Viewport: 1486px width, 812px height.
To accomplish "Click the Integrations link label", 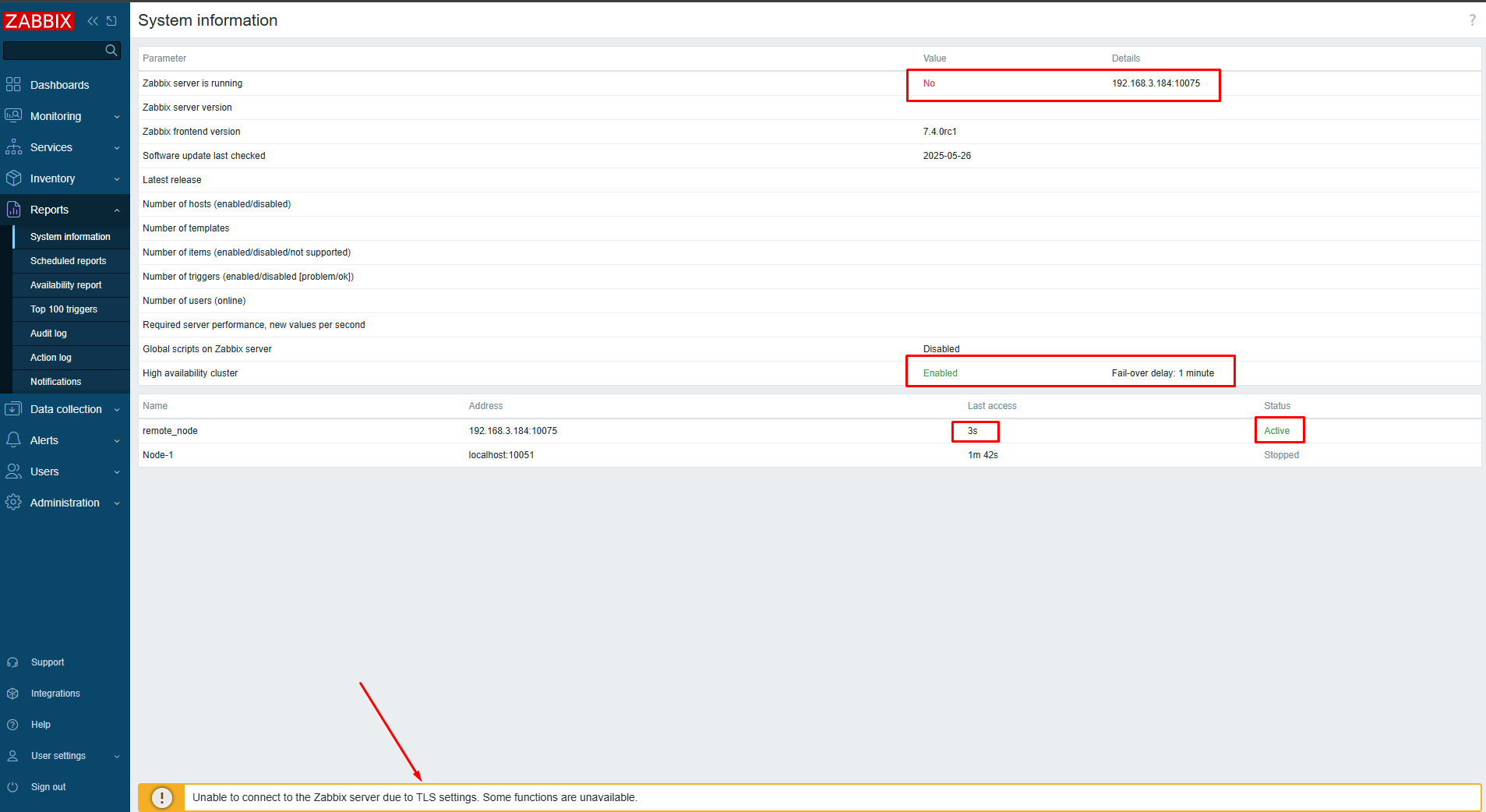I will 55,694.
